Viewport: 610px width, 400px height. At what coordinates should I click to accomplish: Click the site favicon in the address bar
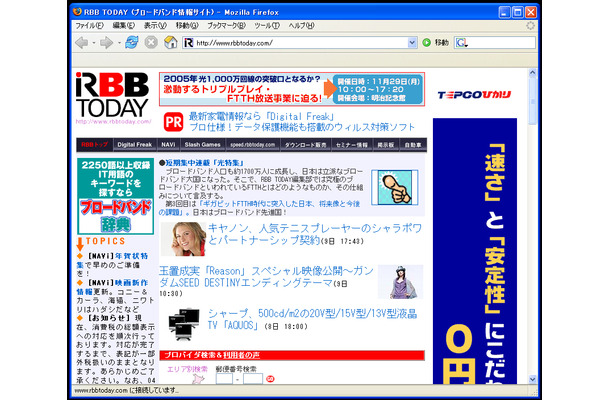pos(189,42)
